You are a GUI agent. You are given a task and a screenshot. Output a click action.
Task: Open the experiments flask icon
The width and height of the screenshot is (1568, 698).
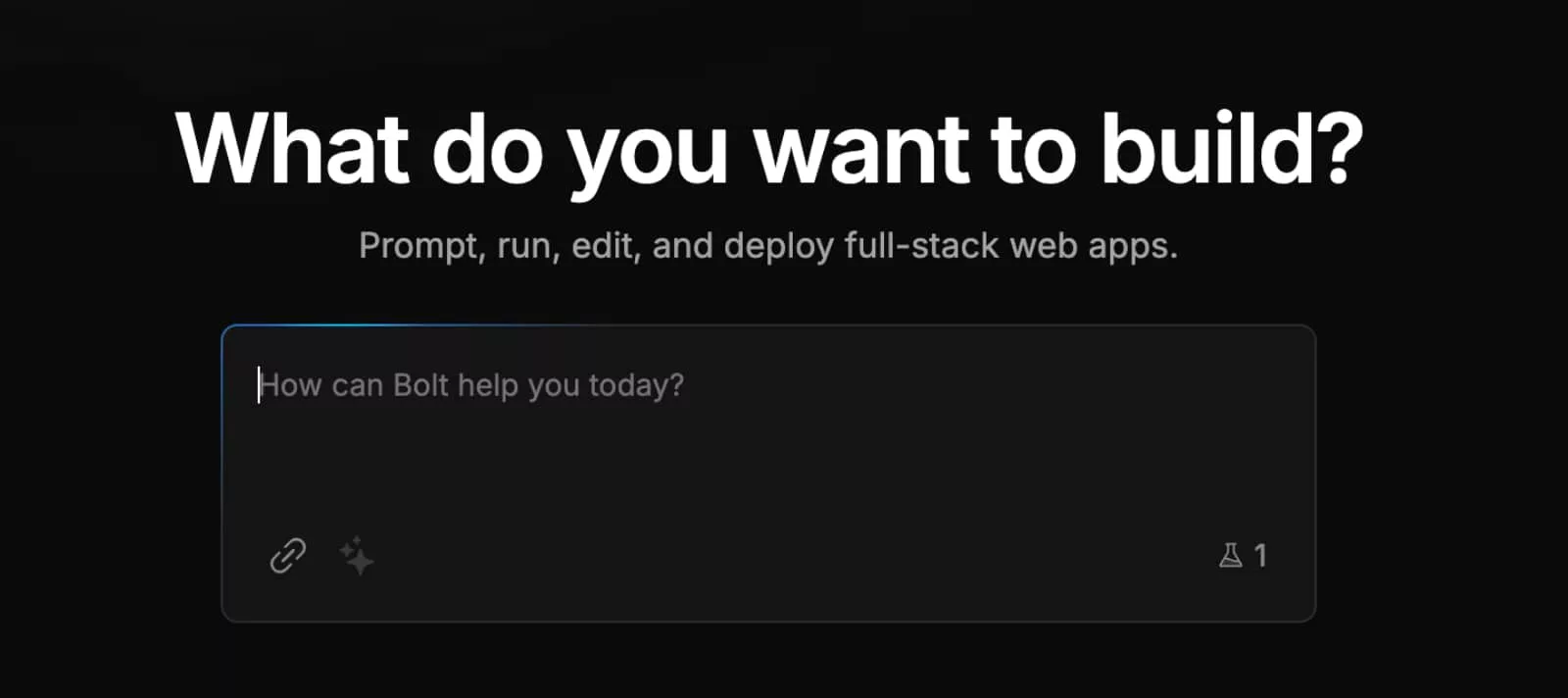click(1230, 556)
